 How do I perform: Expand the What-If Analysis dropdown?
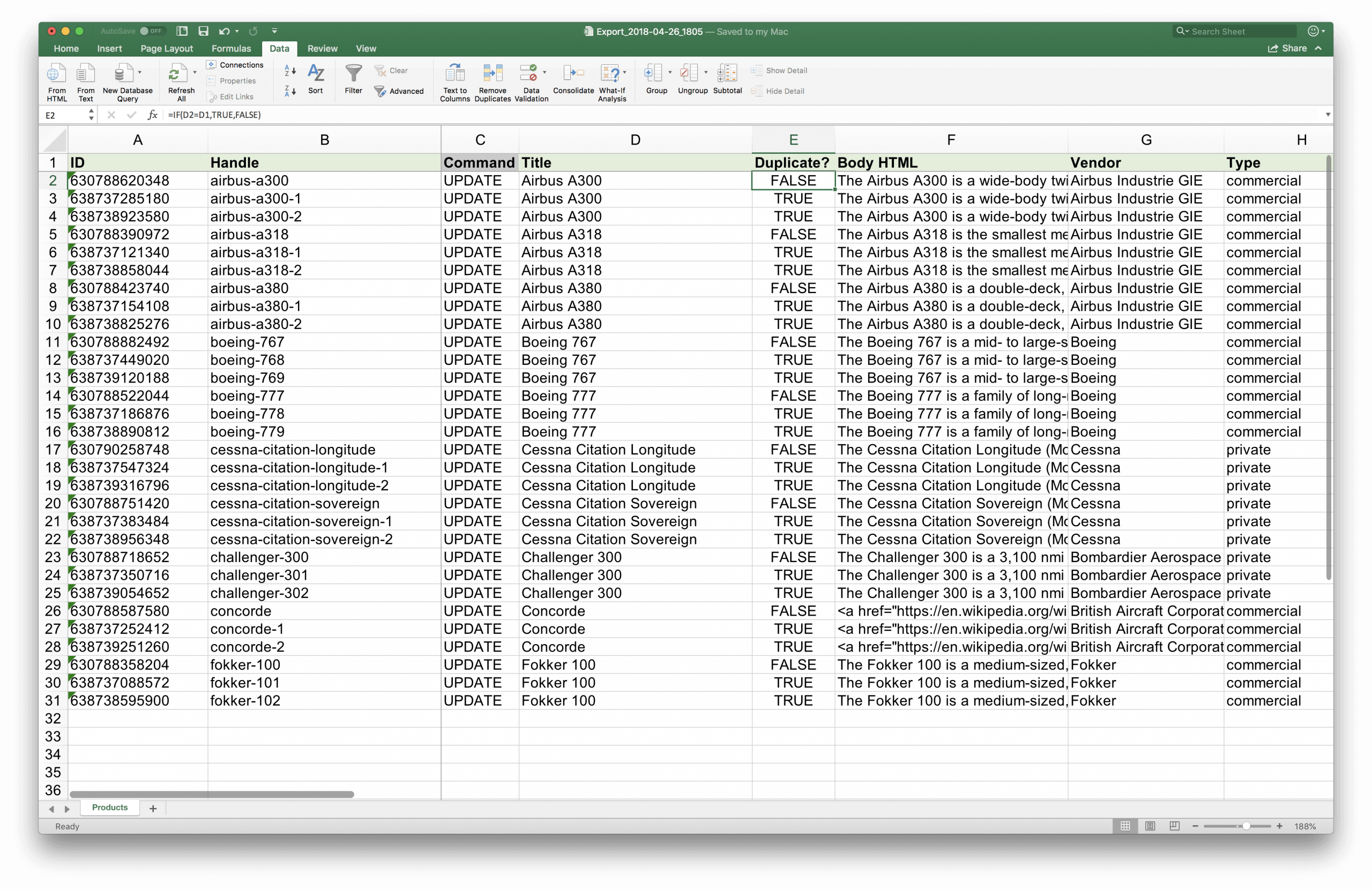(x=625, y=73)
